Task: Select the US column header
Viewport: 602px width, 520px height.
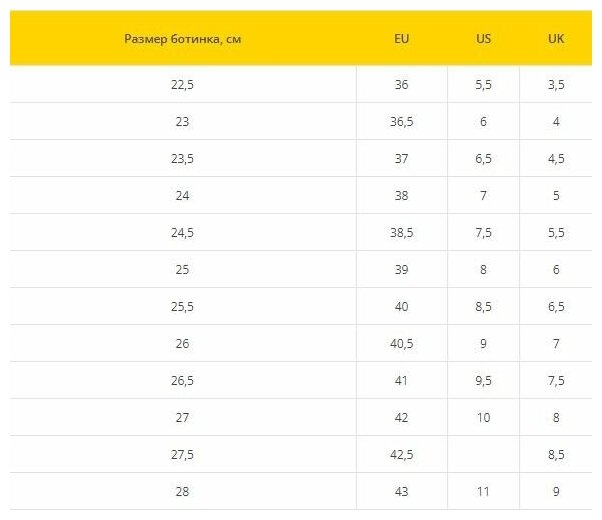Action: coord(483,39)
